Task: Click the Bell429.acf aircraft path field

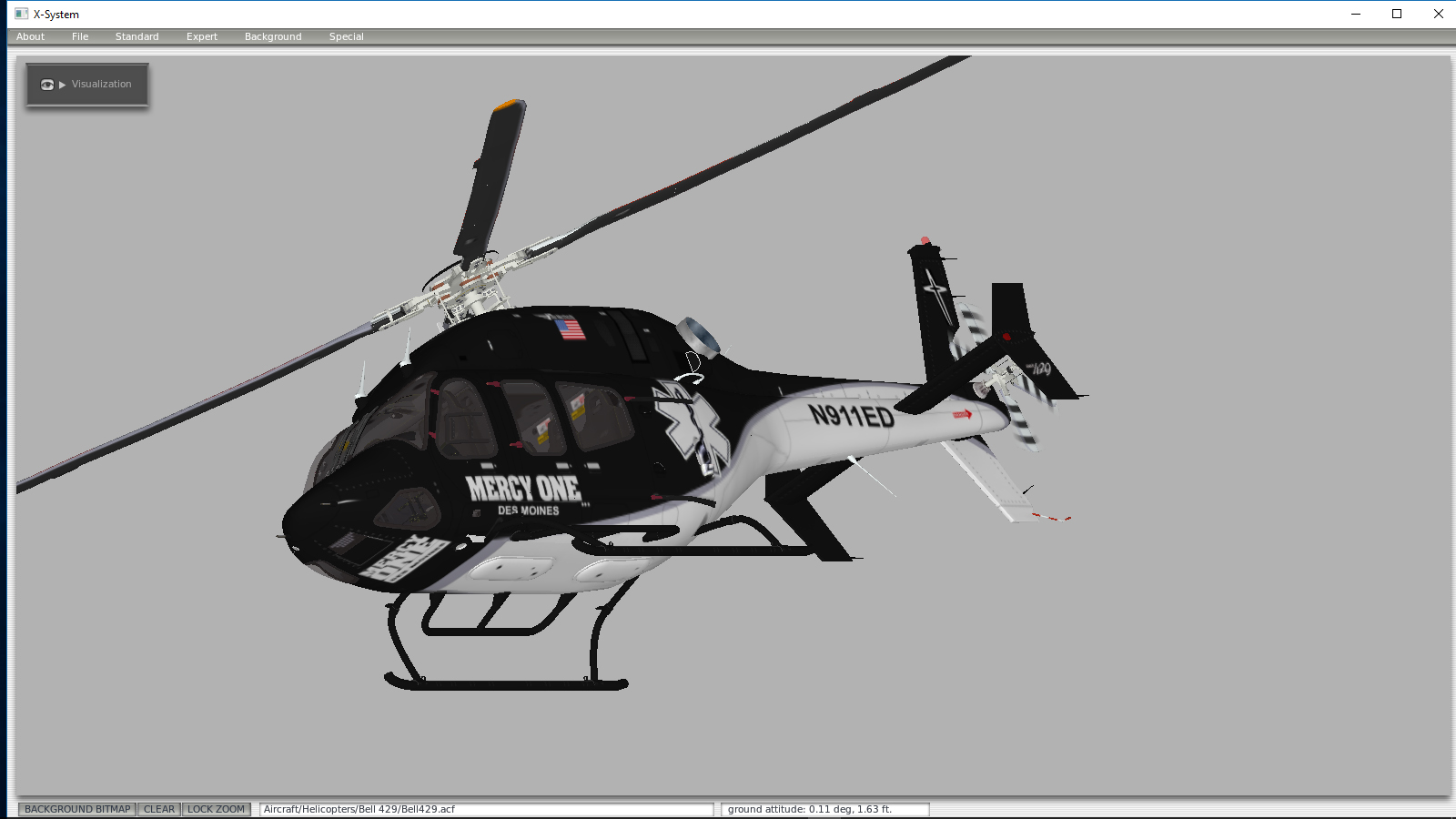Action: point(486,809)
